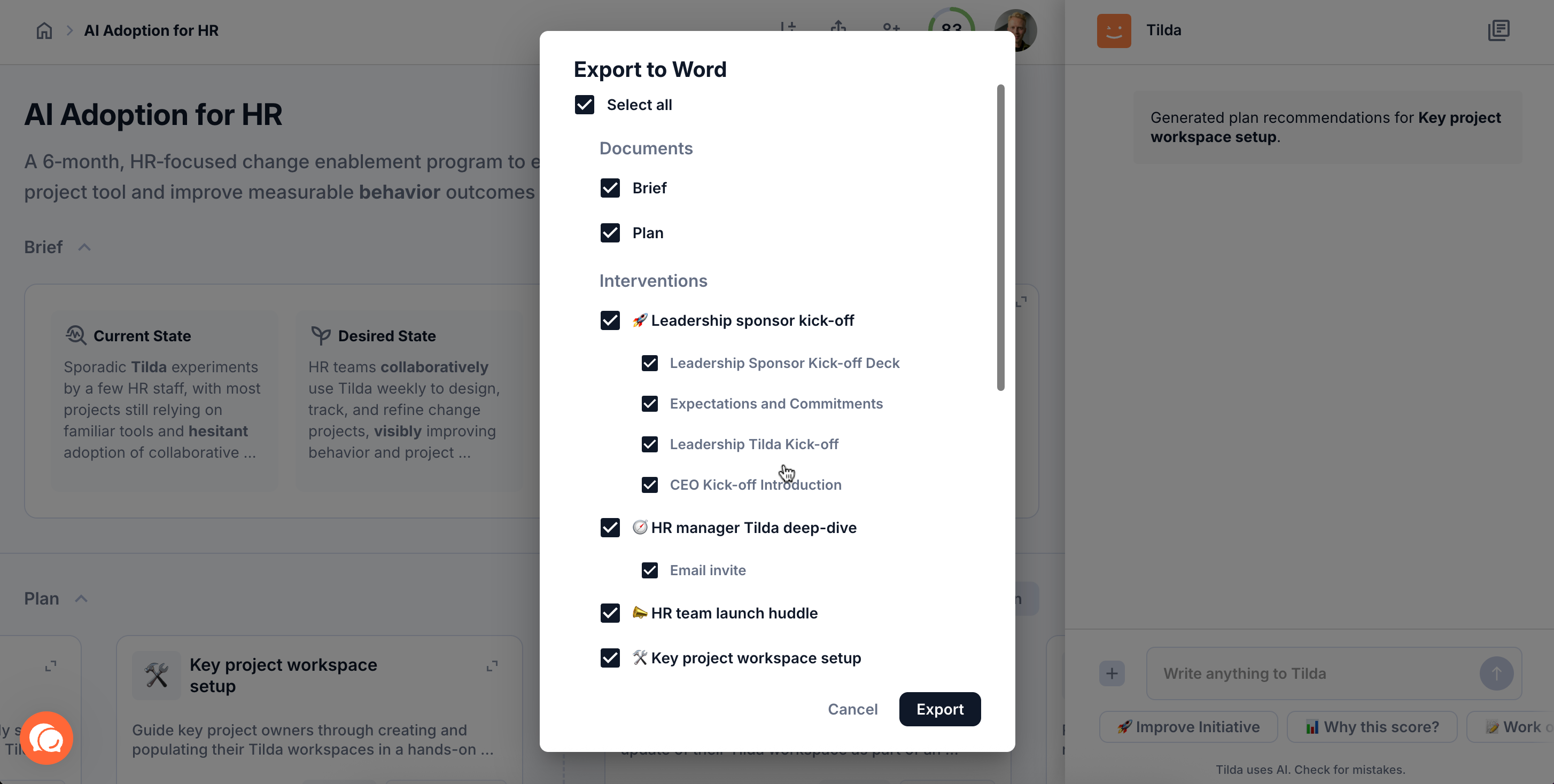Image resolution: width=1554 pixels, height=784 pixels.
Task: Click the plus attachment button in chat
Action: click(x=1112, y=673)
